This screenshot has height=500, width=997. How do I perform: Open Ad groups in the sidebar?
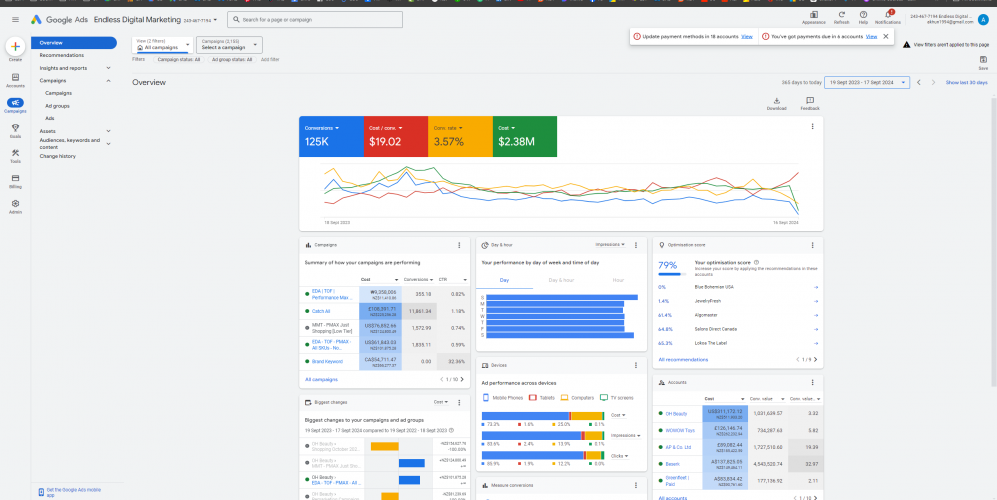pos(57,106)
